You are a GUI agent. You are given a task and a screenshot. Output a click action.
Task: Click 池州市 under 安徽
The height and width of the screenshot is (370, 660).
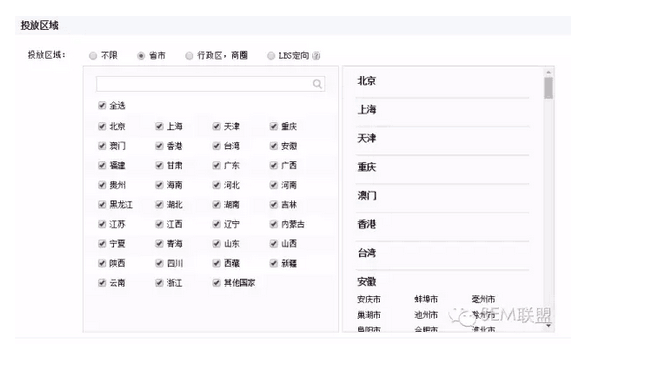point(426,315)
